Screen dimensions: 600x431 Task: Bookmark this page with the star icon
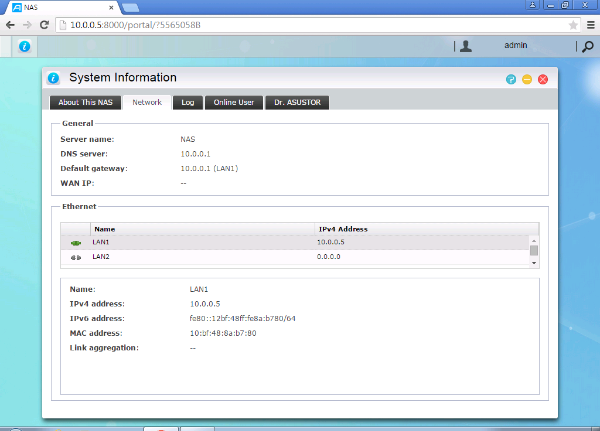tap(573, 25)
